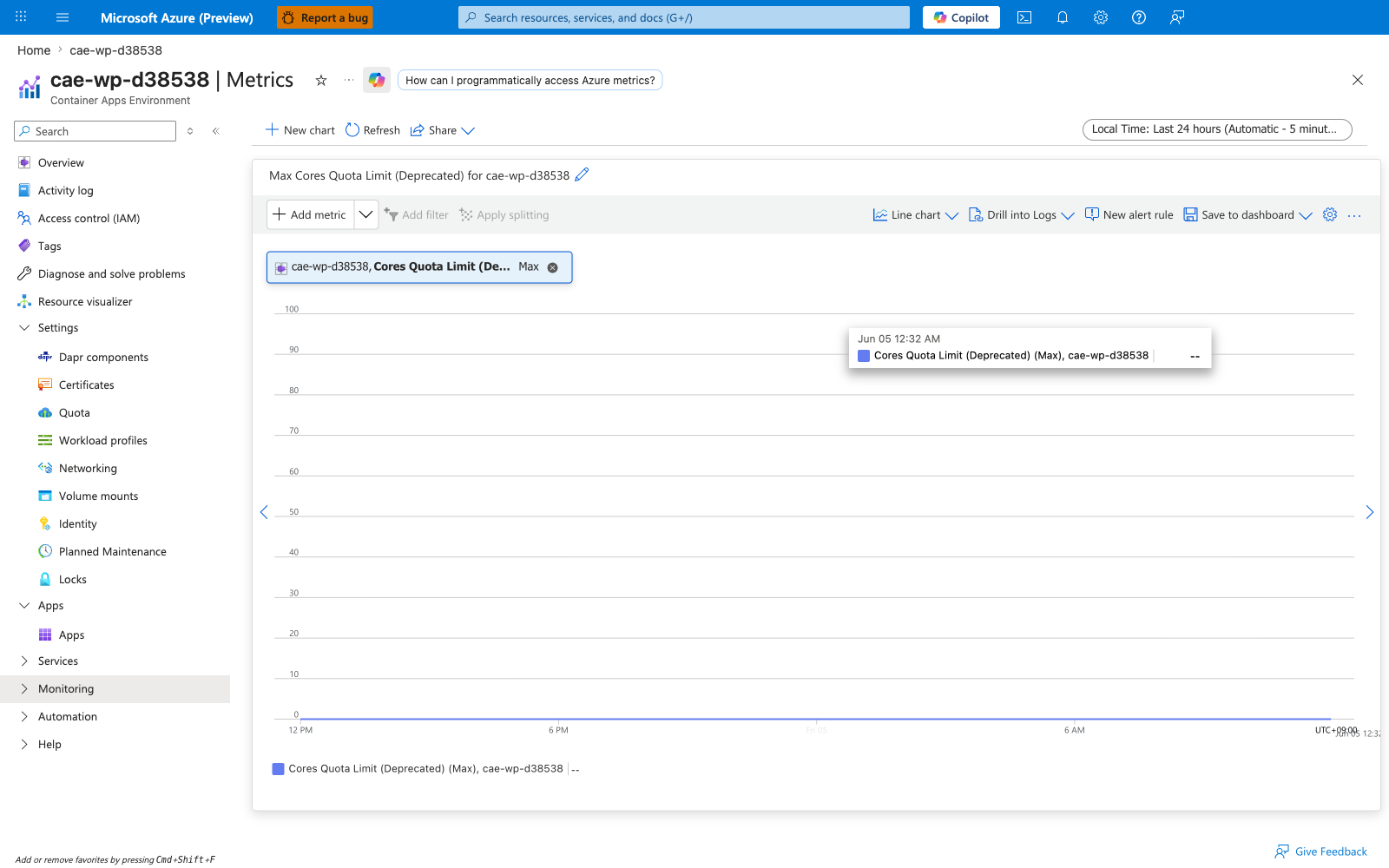The height and width of the screenshot is (868, 1389).
Task: Collapse the sidebar with double chevron
Action: pyautogui.click(x=215, y=131)
